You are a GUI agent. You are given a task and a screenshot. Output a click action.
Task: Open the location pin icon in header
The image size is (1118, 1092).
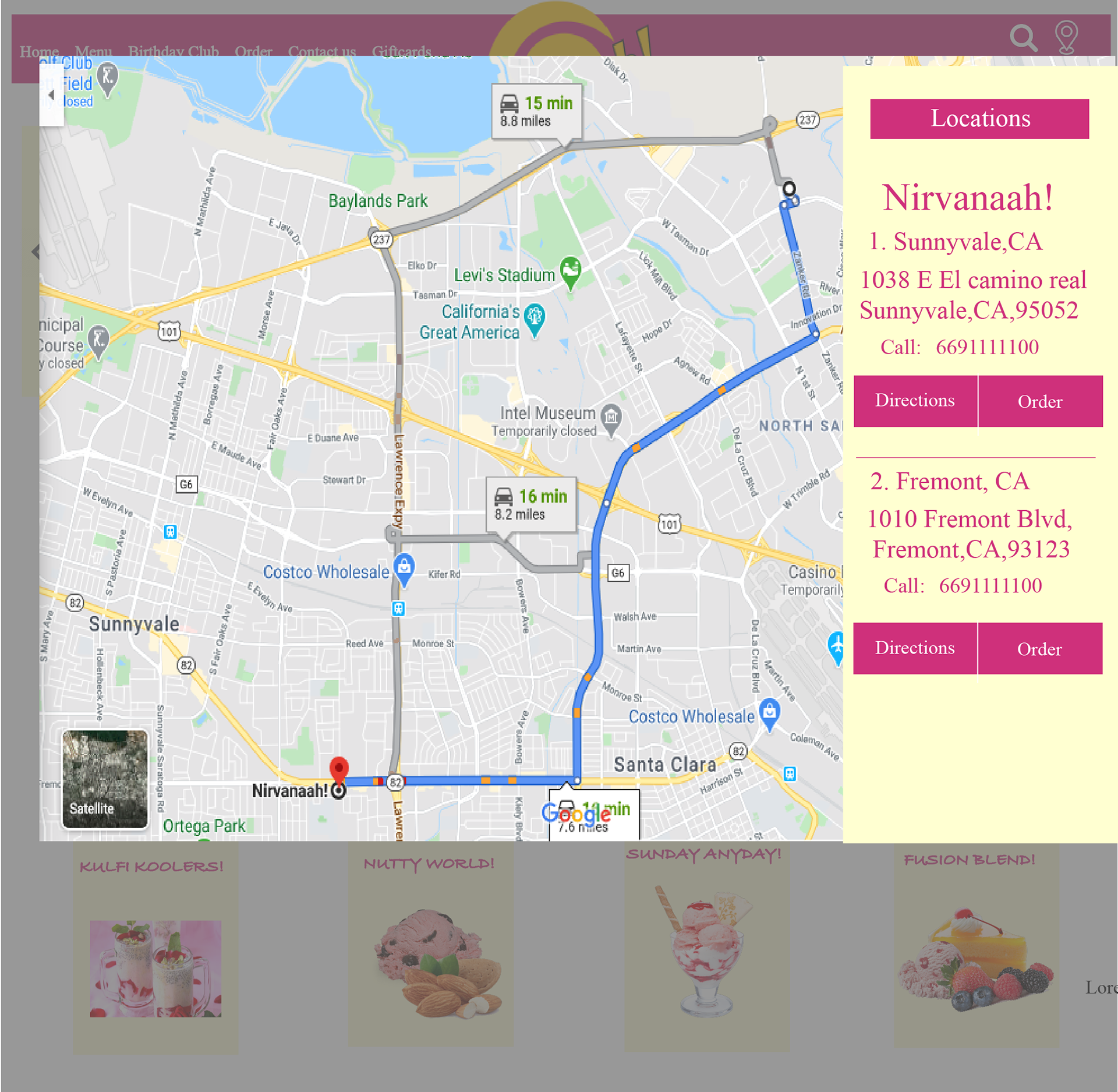click(x=1066, y=37)
